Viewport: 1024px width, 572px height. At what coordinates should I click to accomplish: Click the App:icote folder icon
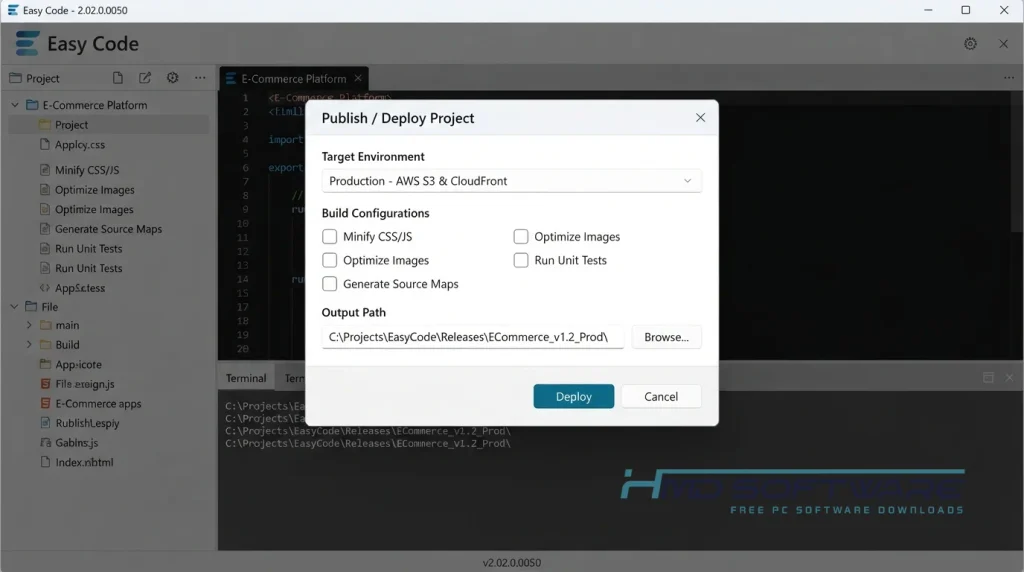45,364
